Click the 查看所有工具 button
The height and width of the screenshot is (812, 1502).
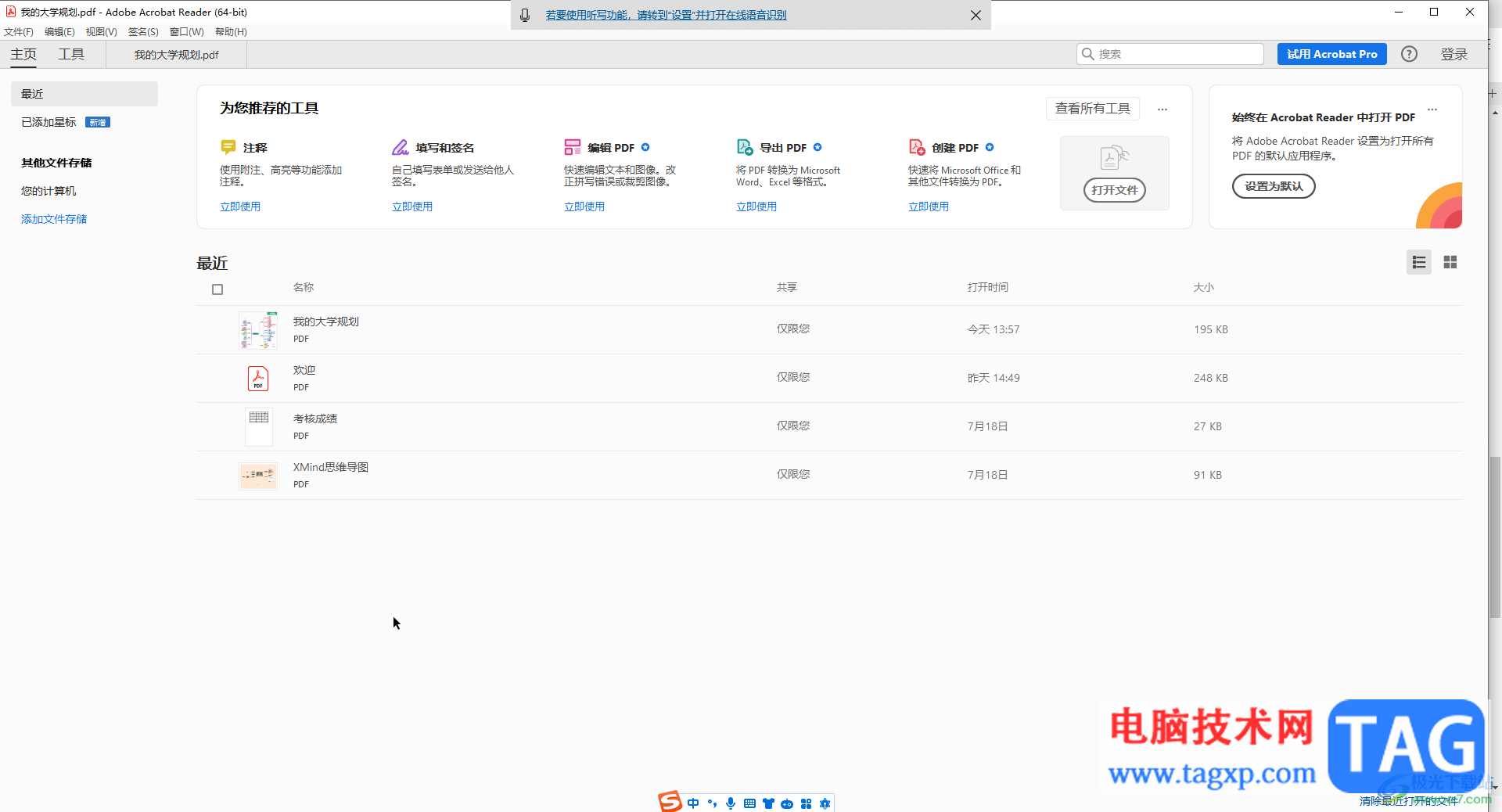[1092, 109]
